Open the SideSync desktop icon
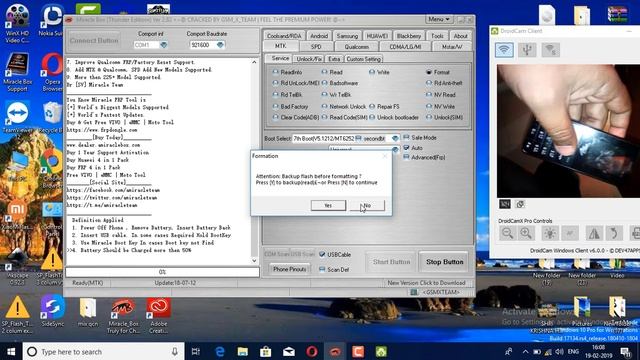The height and width of the screenshot is (360, 640). pos(53,310)
